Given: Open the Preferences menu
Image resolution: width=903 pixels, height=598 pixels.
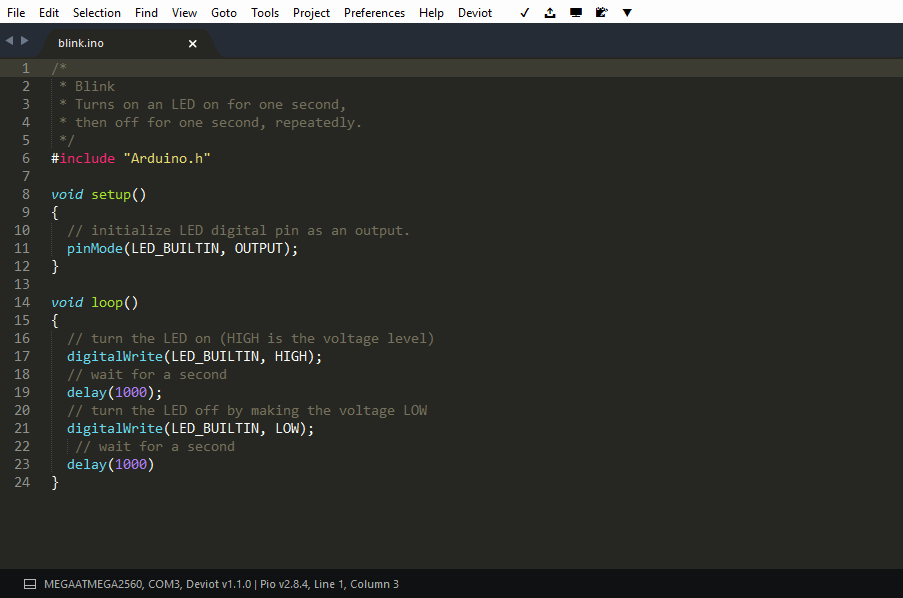Looking at the screenshot, I should point(374,13).
